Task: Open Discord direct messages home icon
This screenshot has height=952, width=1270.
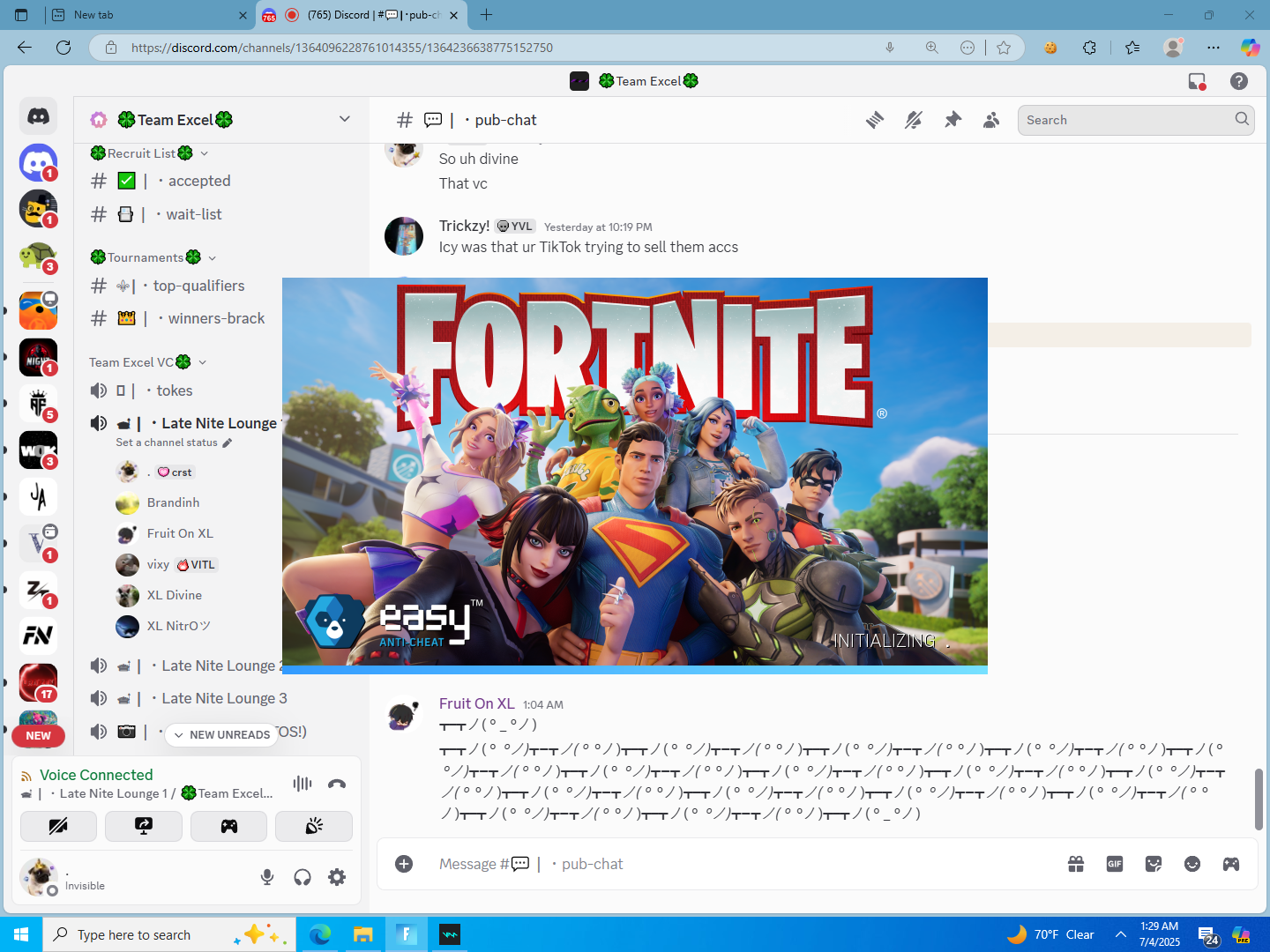Action: click(x=38, y=116)
